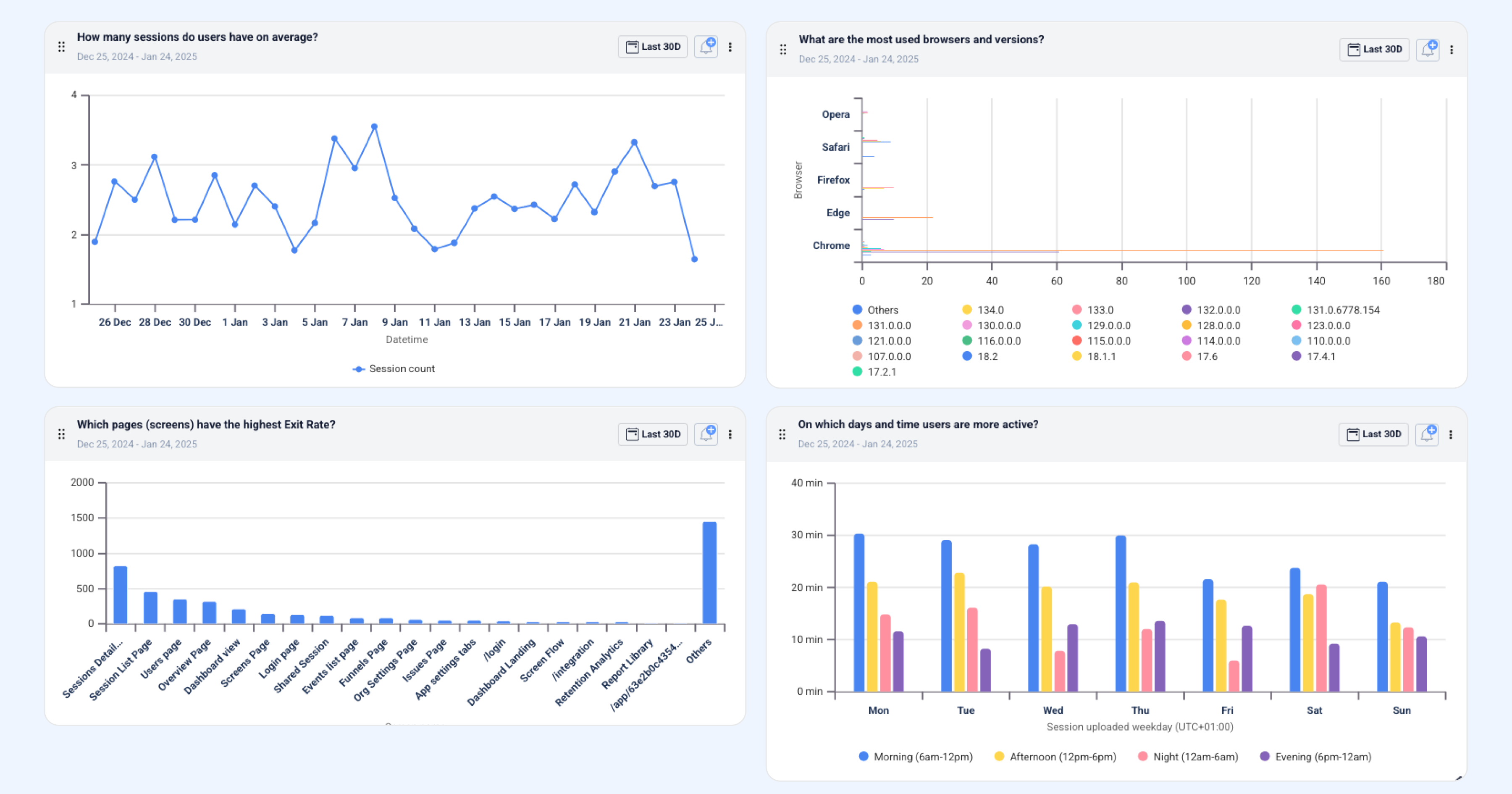Click alert bell on days and time card
The width and height of the screenshot is (1512, 794).
pyautogui.click(x=1426, y=434)
